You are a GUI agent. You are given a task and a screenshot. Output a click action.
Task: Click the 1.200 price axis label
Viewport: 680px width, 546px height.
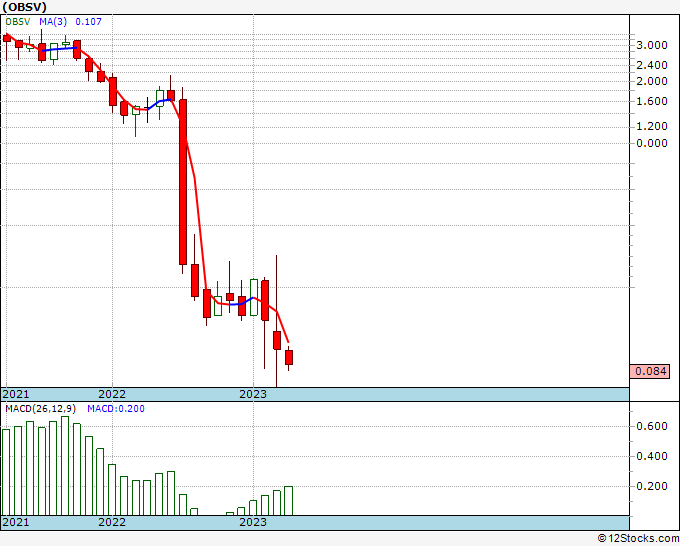[x=651, y=126]
